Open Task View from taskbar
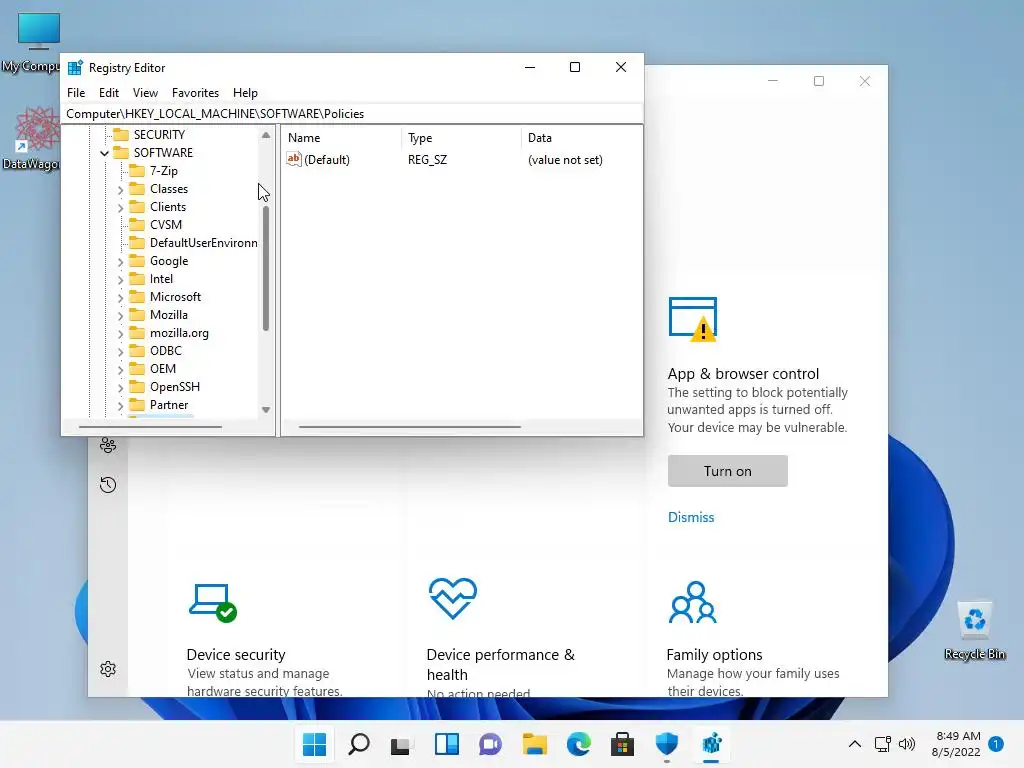The image size is (1024, 768). 401,744
